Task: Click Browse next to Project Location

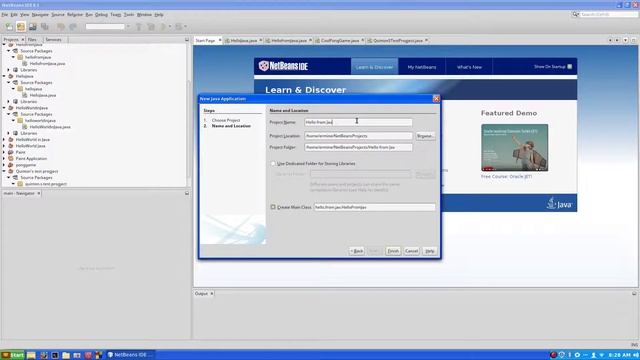Action: [x=425, y=136]
